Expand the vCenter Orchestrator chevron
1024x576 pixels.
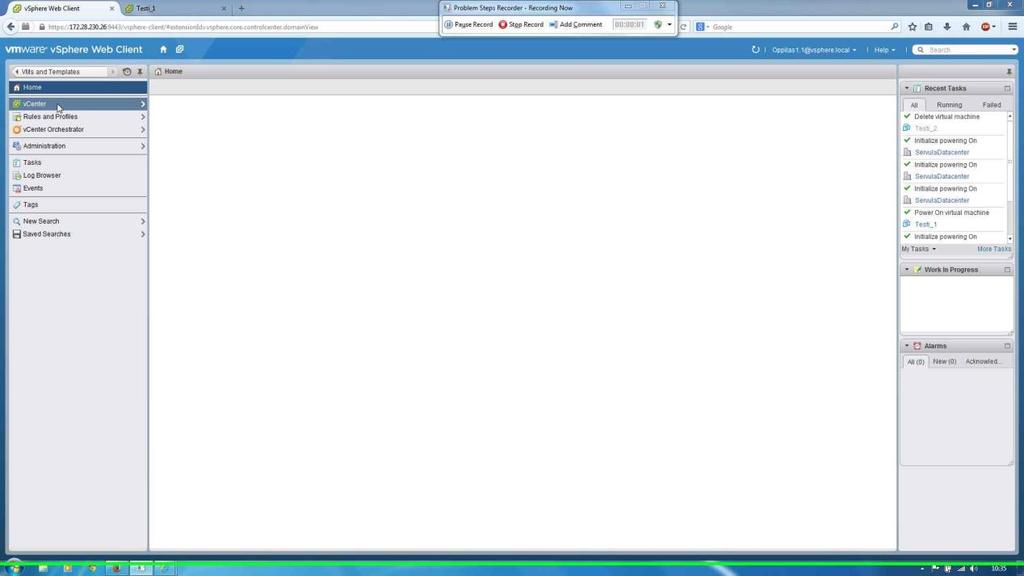coord(143,130)
